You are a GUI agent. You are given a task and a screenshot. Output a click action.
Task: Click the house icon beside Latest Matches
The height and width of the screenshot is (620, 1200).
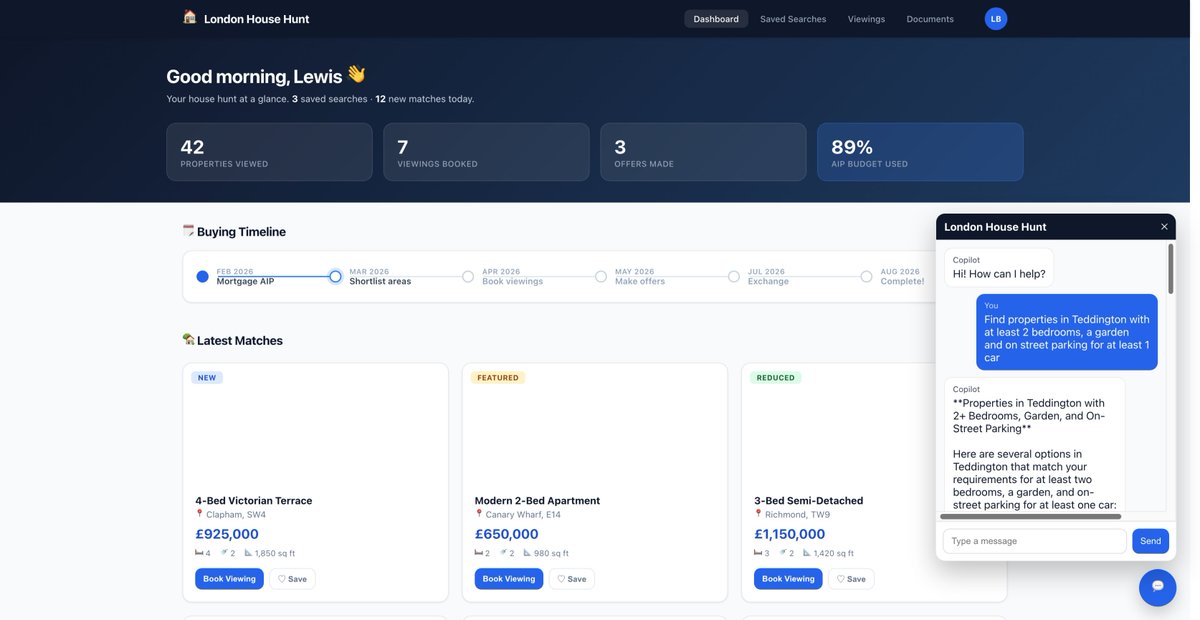click(x=188, y=340)
